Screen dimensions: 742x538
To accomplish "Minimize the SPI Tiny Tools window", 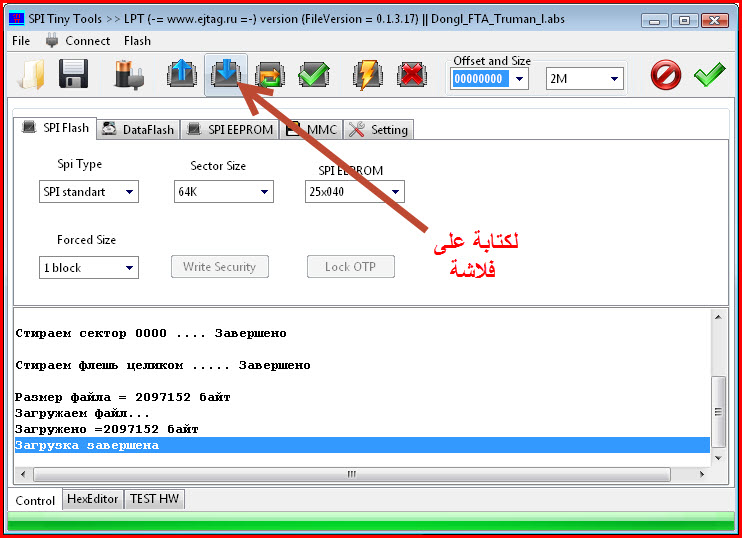I will point(654,20).
